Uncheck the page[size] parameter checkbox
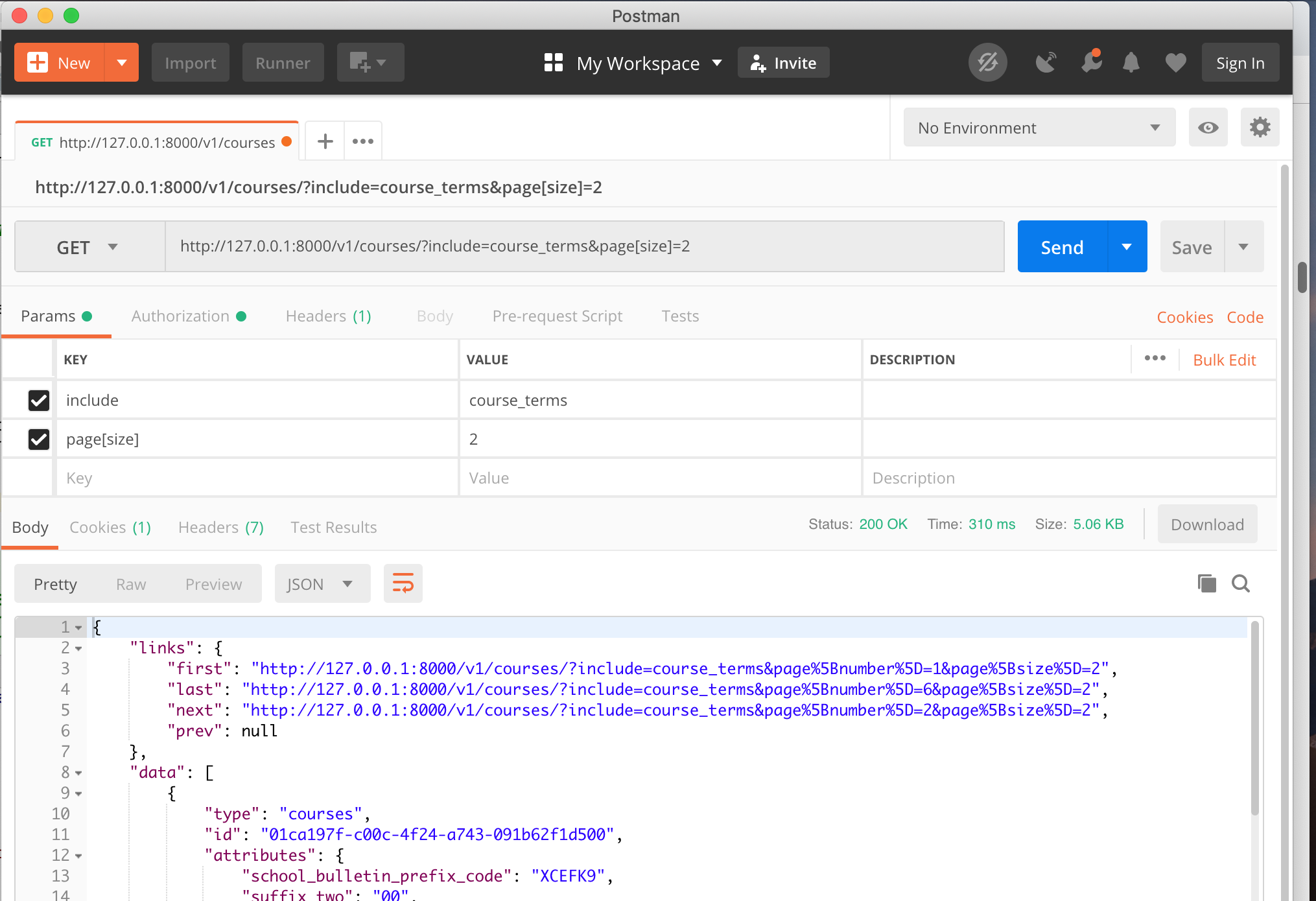Viewport: 1316px width, 901px height. click(39, 439)
